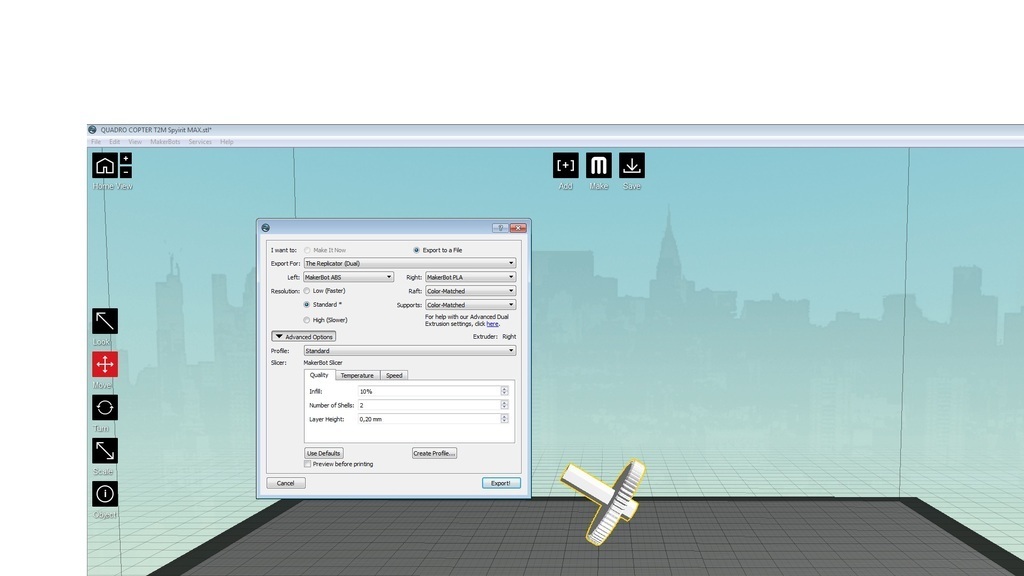The width and height of the screenshot is (1024, 576).
Task: Open the Object info tool
Action: [104, 494]
